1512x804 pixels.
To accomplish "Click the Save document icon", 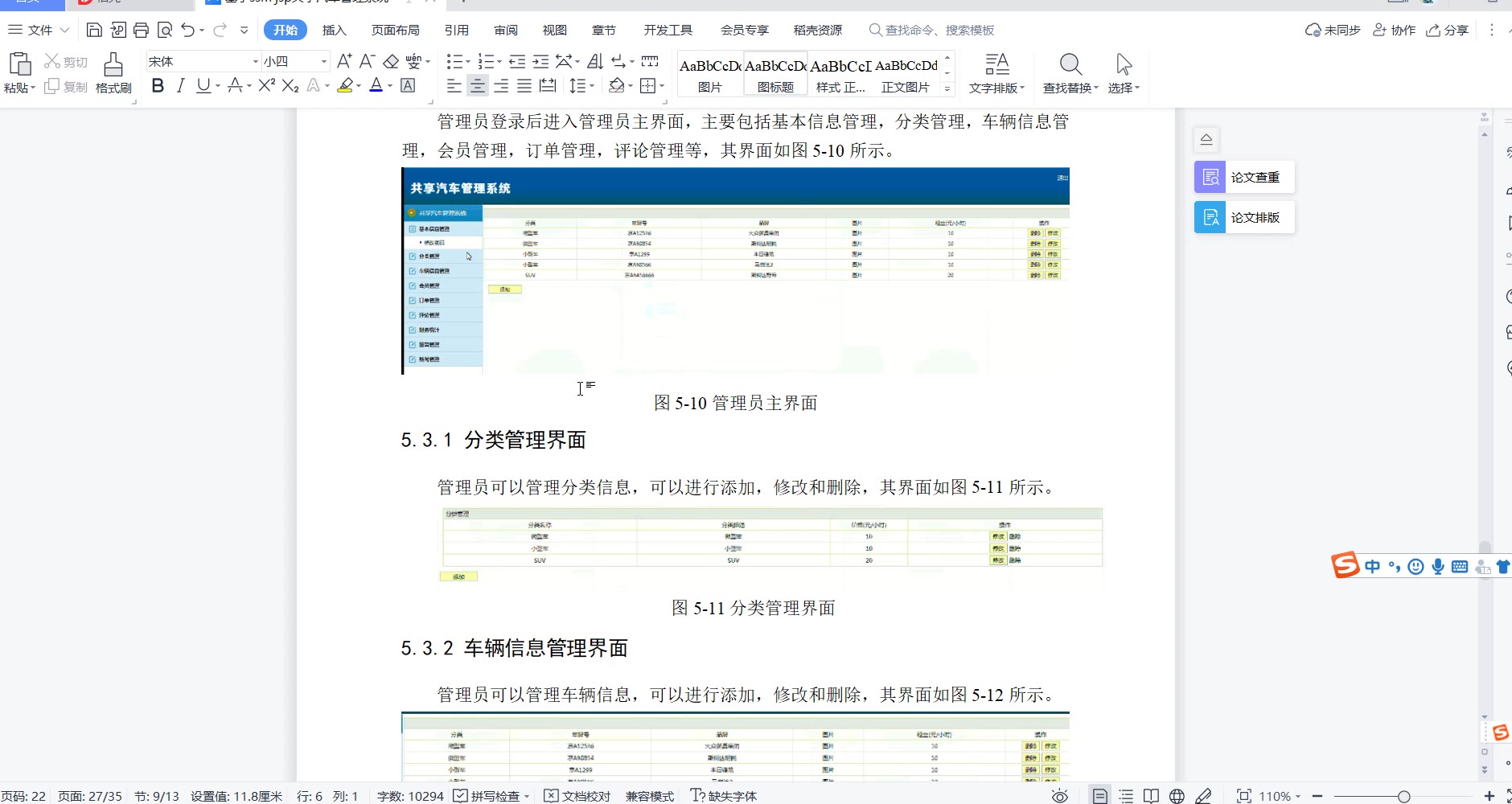I will pos(94,30).
